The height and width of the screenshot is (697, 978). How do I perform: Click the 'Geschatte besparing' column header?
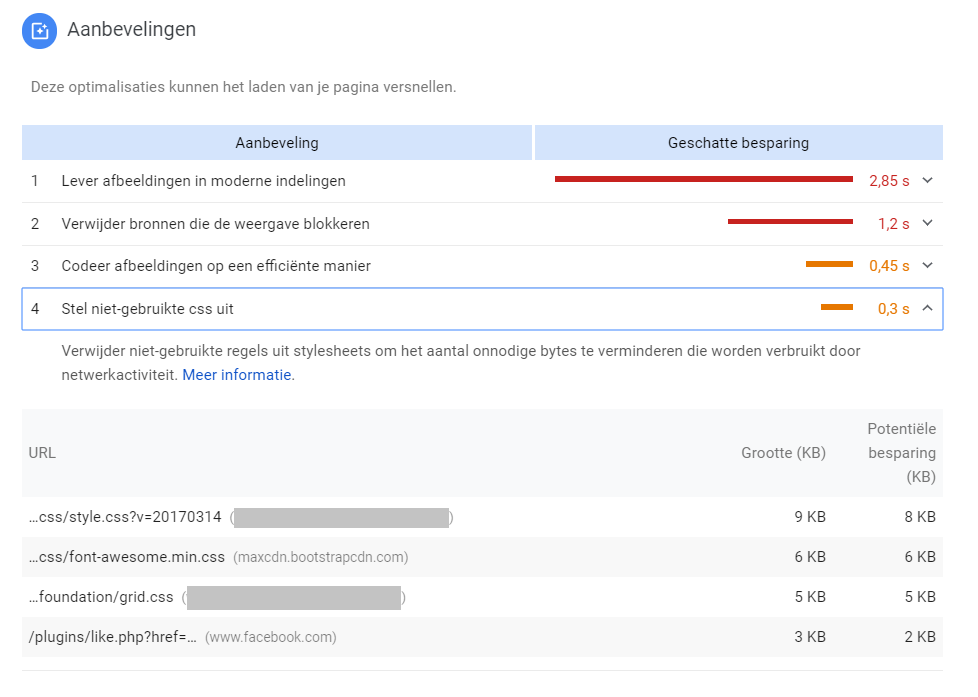pos(738,143)
